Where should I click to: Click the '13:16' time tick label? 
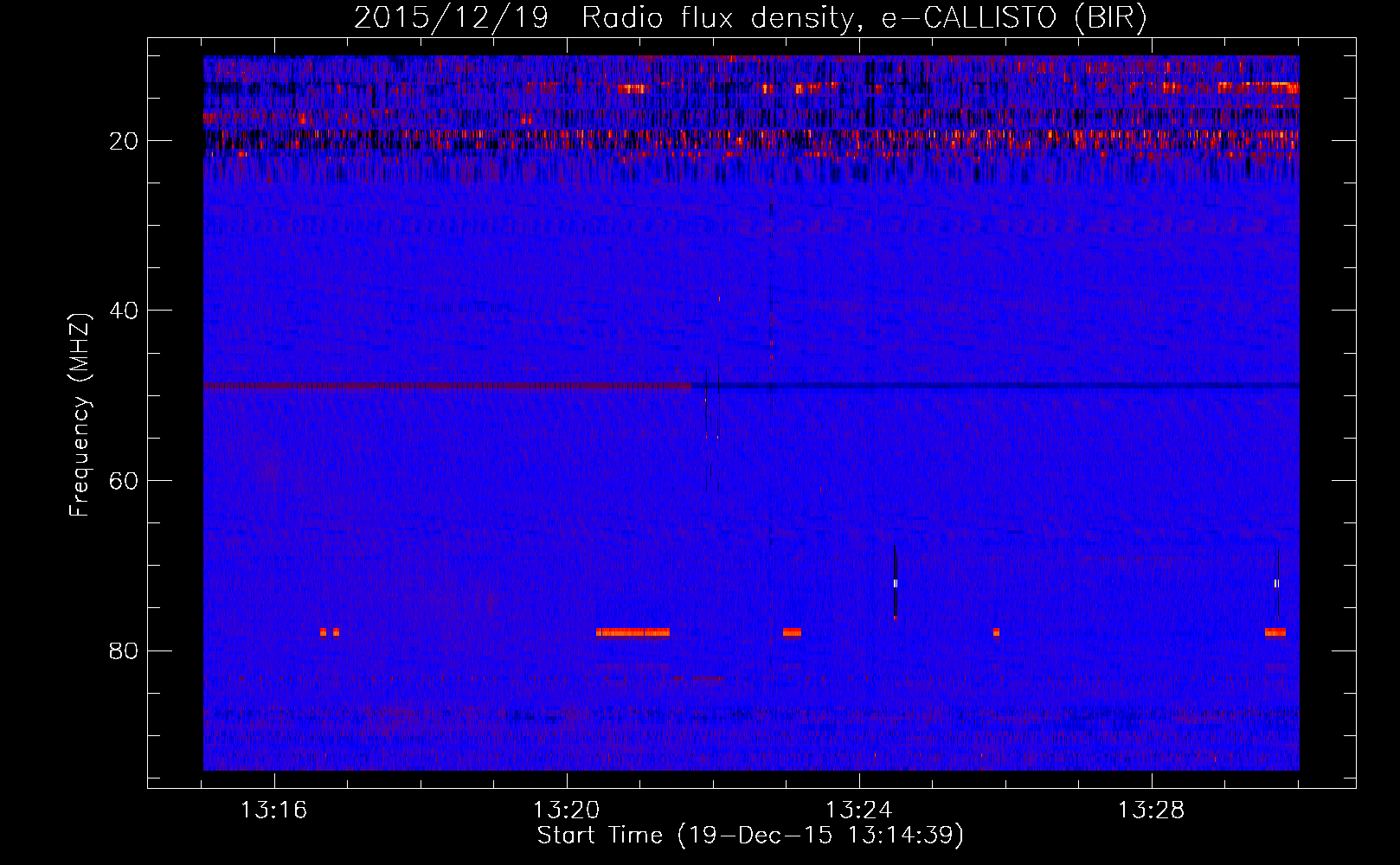click(x=273, y=811)
